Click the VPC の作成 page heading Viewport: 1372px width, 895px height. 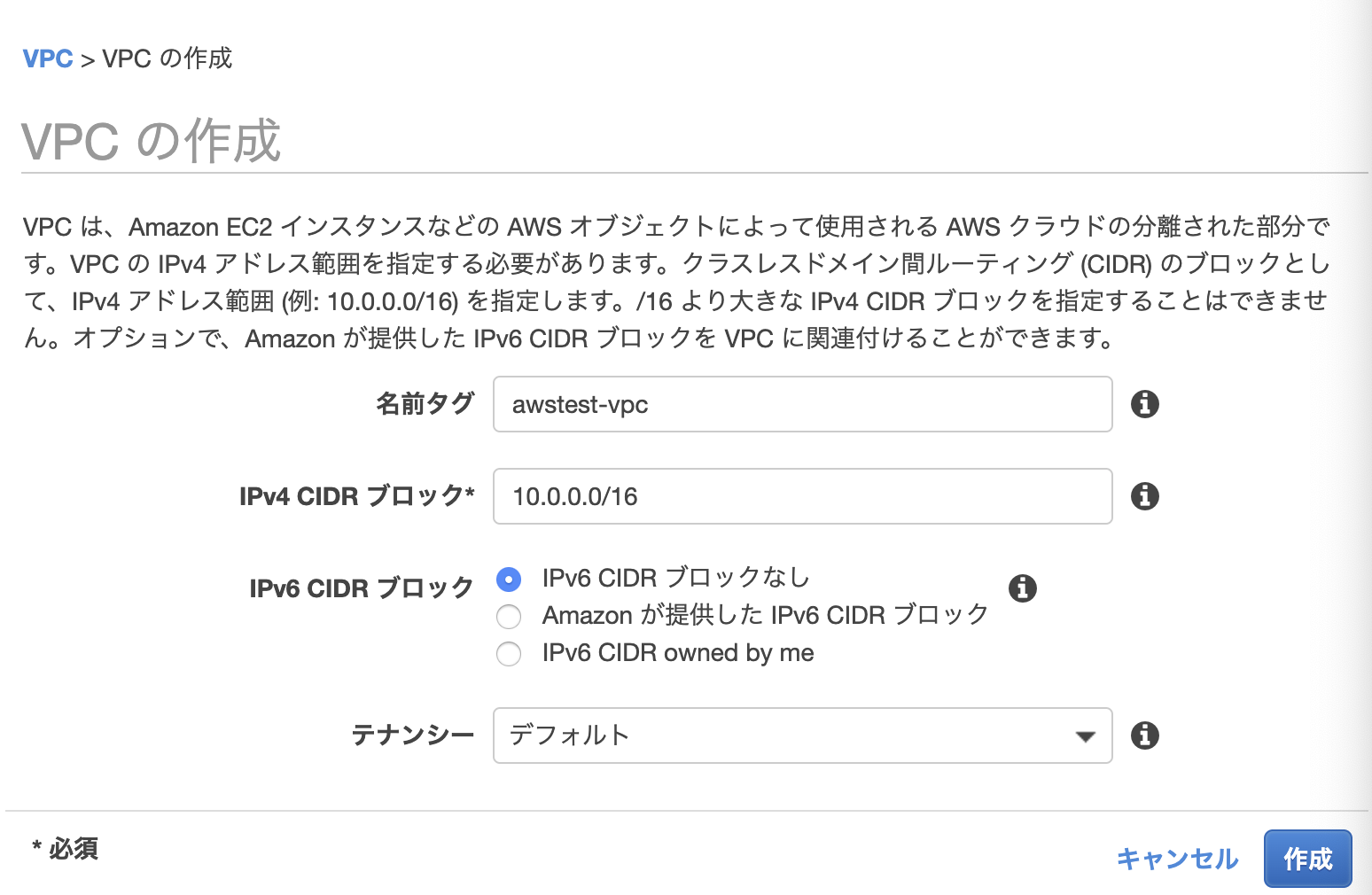tap(151, 139)
